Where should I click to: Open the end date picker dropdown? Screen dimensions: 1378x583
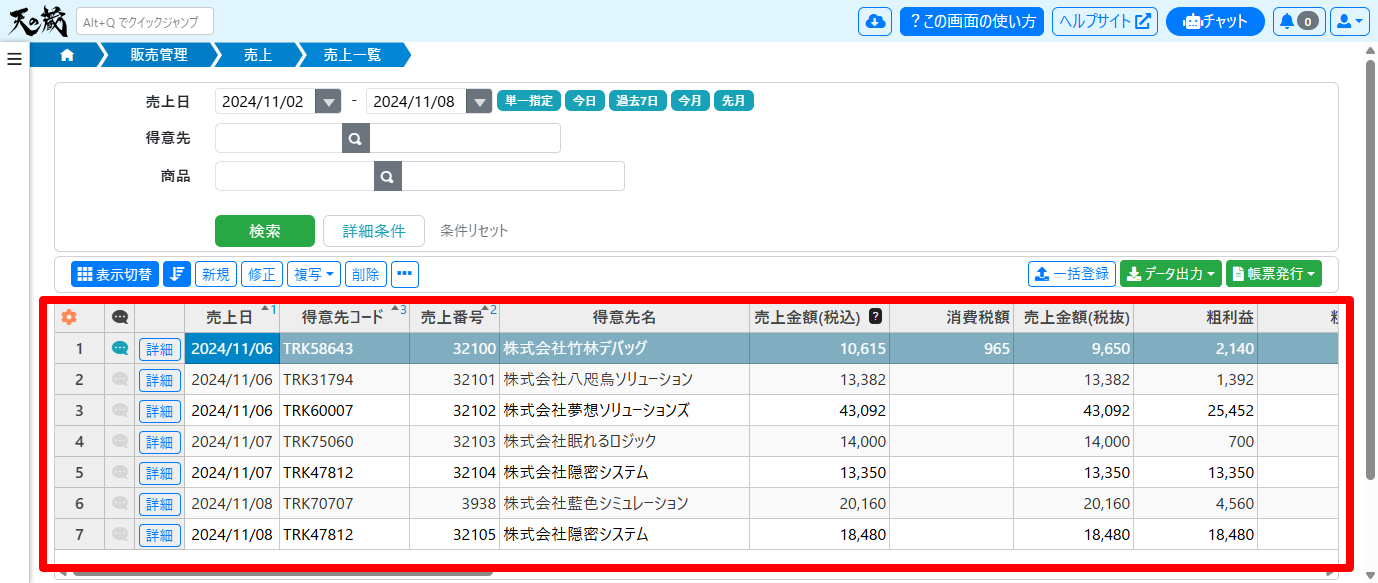coord(479,101)
